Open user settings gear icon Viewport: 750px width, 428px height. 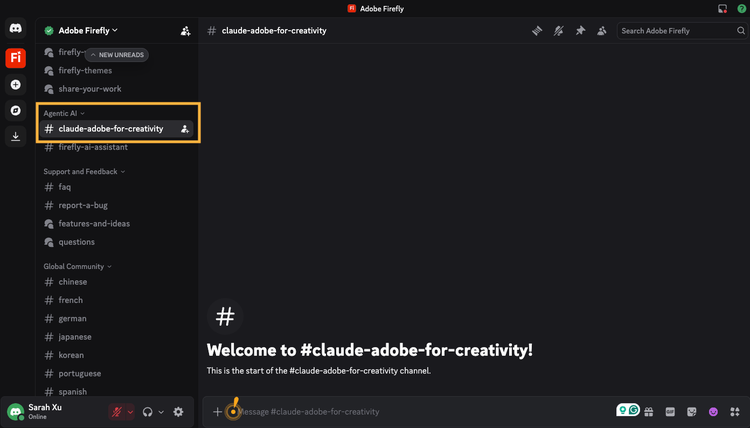coord(178,412)
